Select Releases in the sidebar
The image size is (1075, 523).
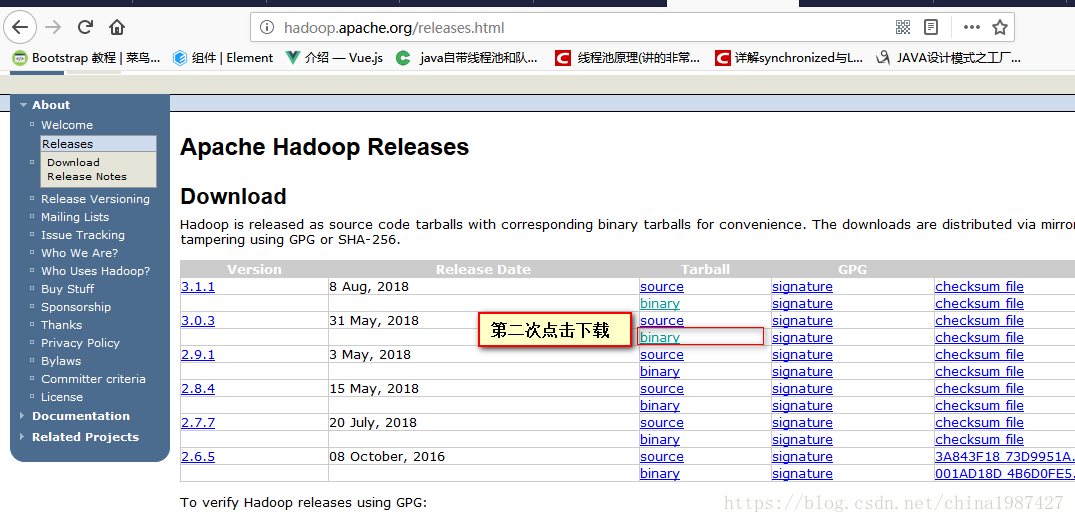tap(98, 144)
